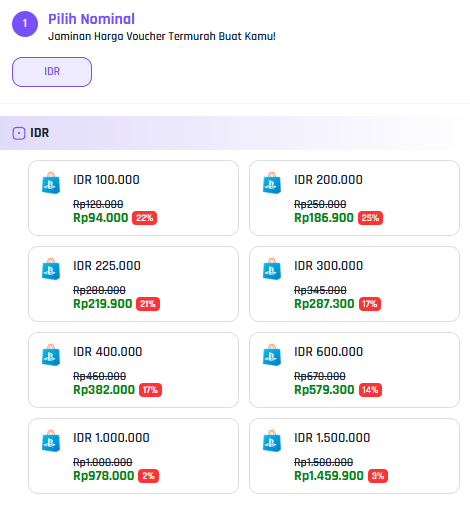The width and height of the screenshot is (470, 506).
Task: Click PlayStation bag icon for IDR 100.000
Action: pos(51,183)
